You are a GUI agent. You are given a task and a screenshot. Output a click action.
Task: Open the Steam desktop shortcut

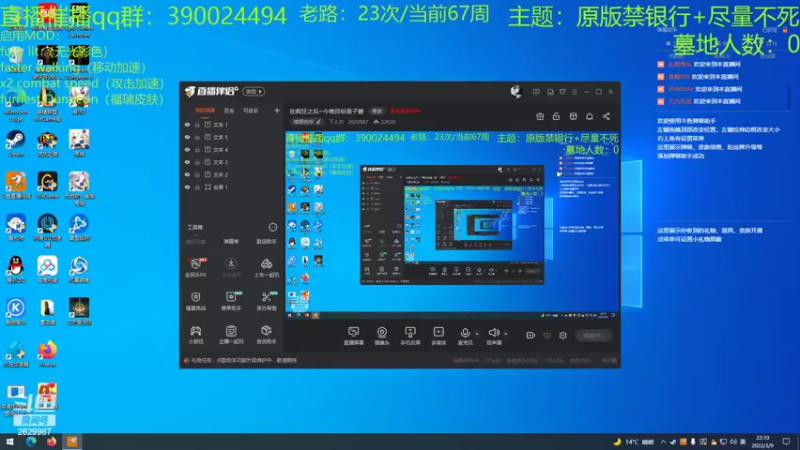coord(15,143)
